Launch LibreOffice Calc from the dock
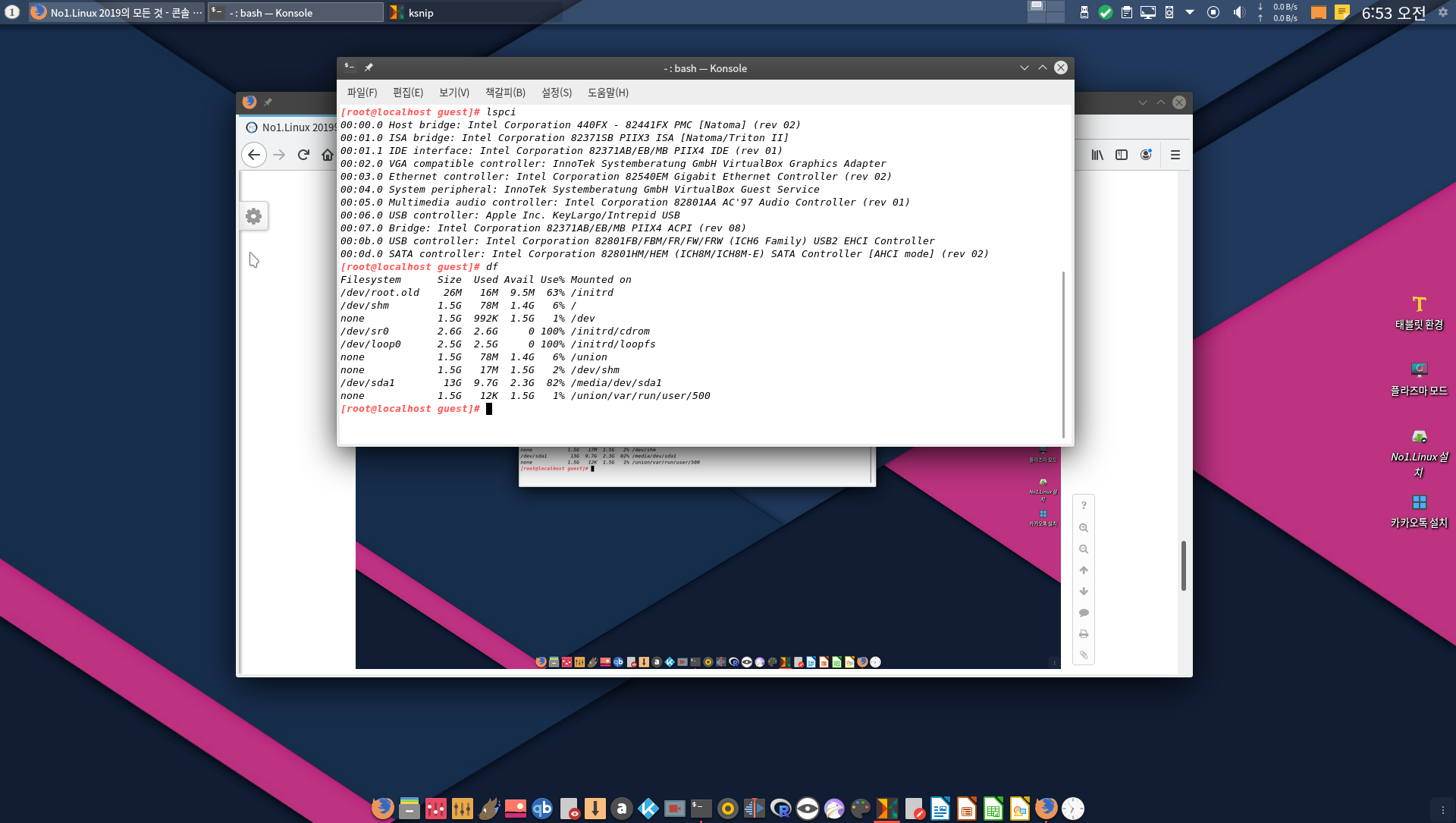The height and width of the screenshot is (823, 1456). coord(993,809)
